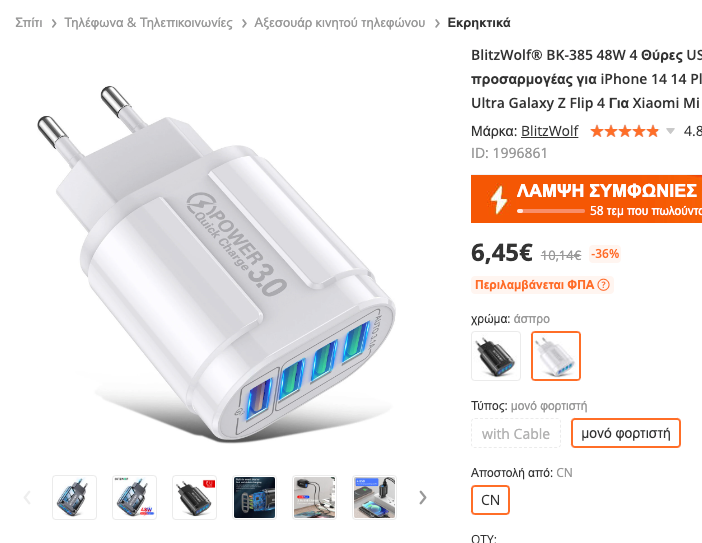Select the black charger color option
702x543 pixels.
[496, 356]
